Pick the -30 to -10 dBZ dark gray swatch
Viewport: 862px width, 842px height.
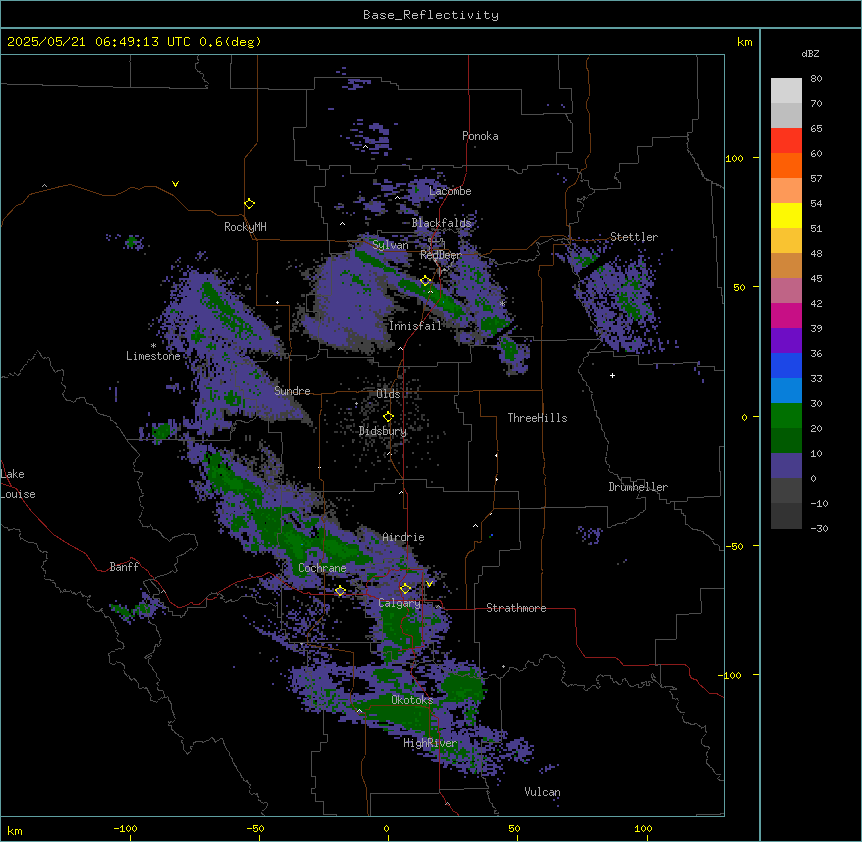point(786,516)
